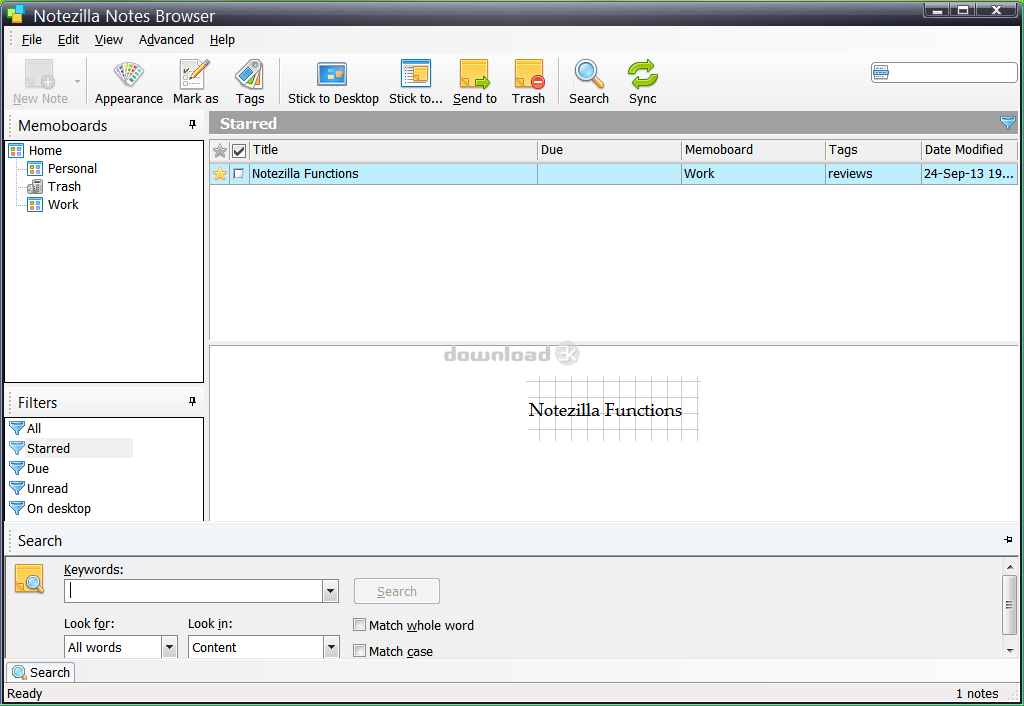
Task: Click the '1 notes' status bar text
Action: pos(977,694)
